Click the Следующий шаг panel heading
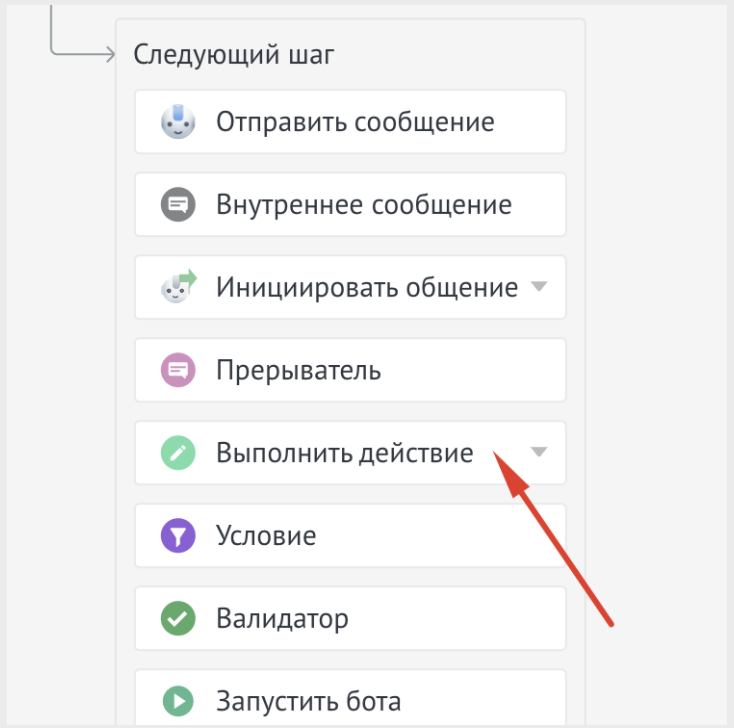 (x=234, y=54)
